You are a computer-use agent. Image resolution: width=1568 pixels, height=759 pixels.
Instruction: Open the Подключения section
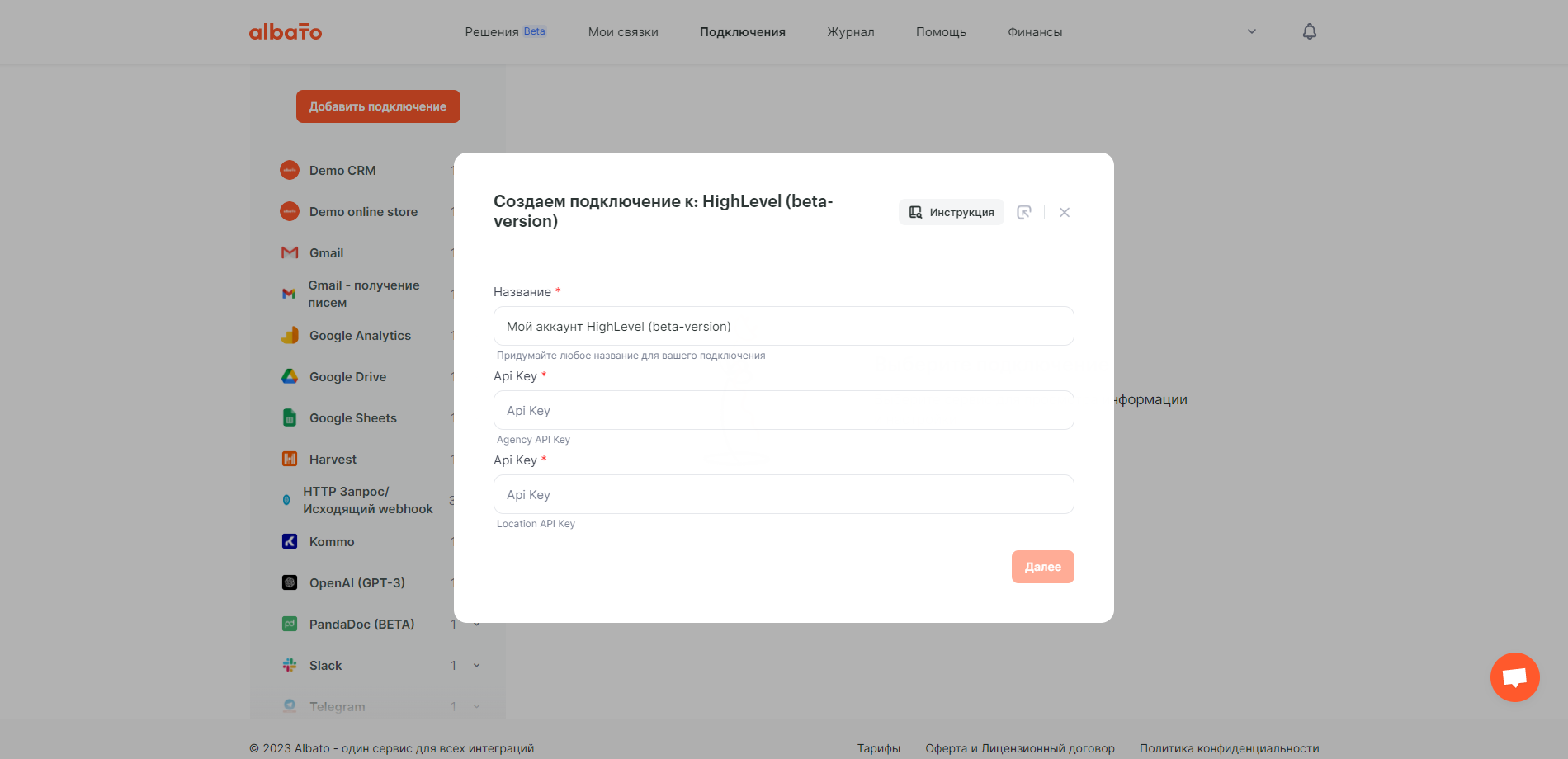point(743,32)
